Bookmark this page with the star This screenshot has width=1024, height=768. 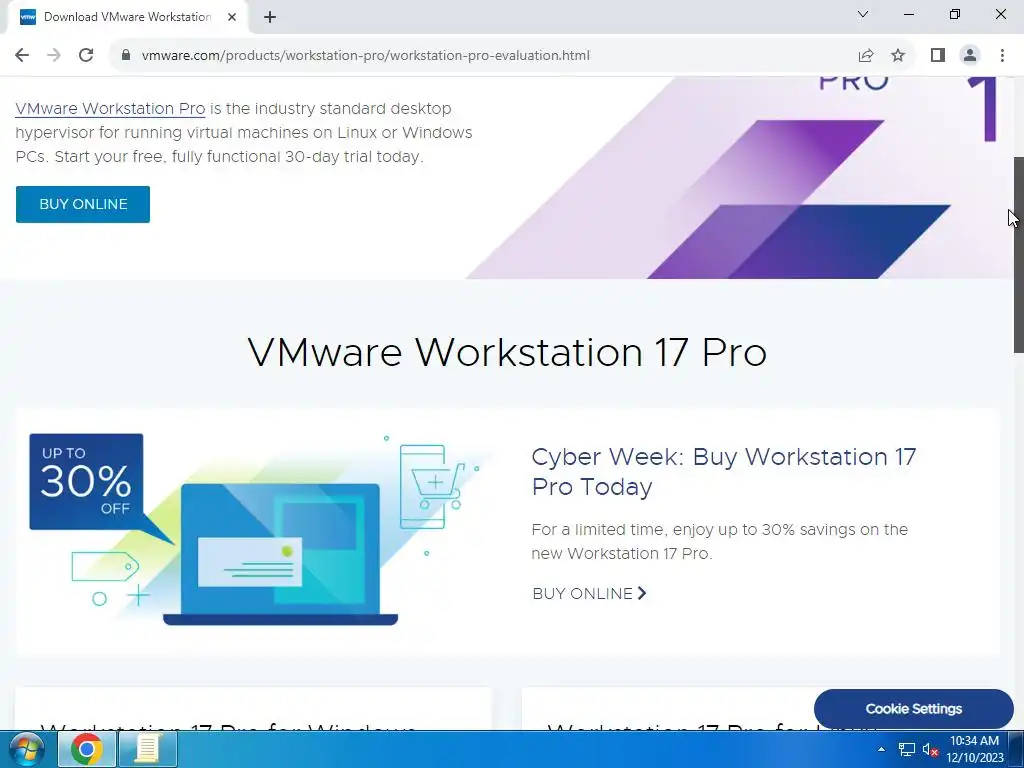pos(898,56)
